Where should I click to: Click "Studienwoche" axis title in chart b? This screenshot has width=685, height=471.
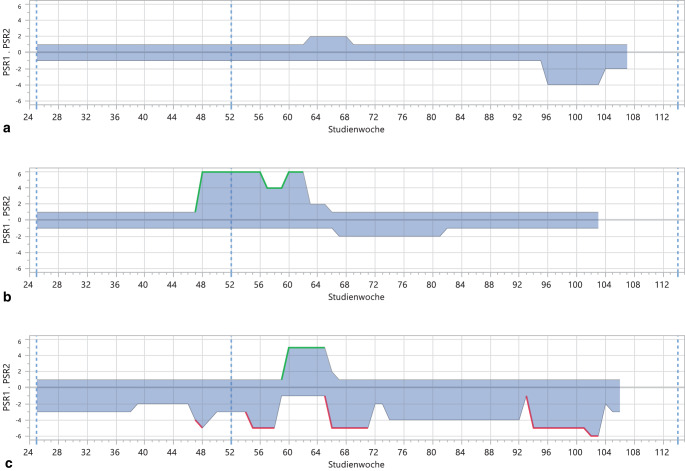click(x=357, y=297)
